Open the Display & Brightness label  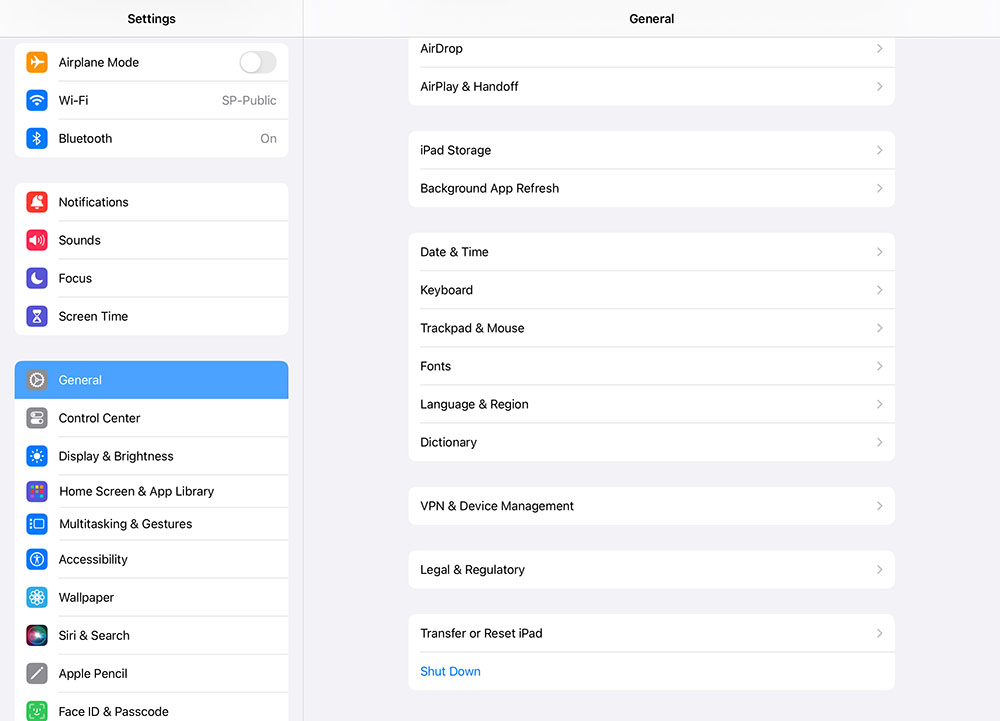(116, 456)
